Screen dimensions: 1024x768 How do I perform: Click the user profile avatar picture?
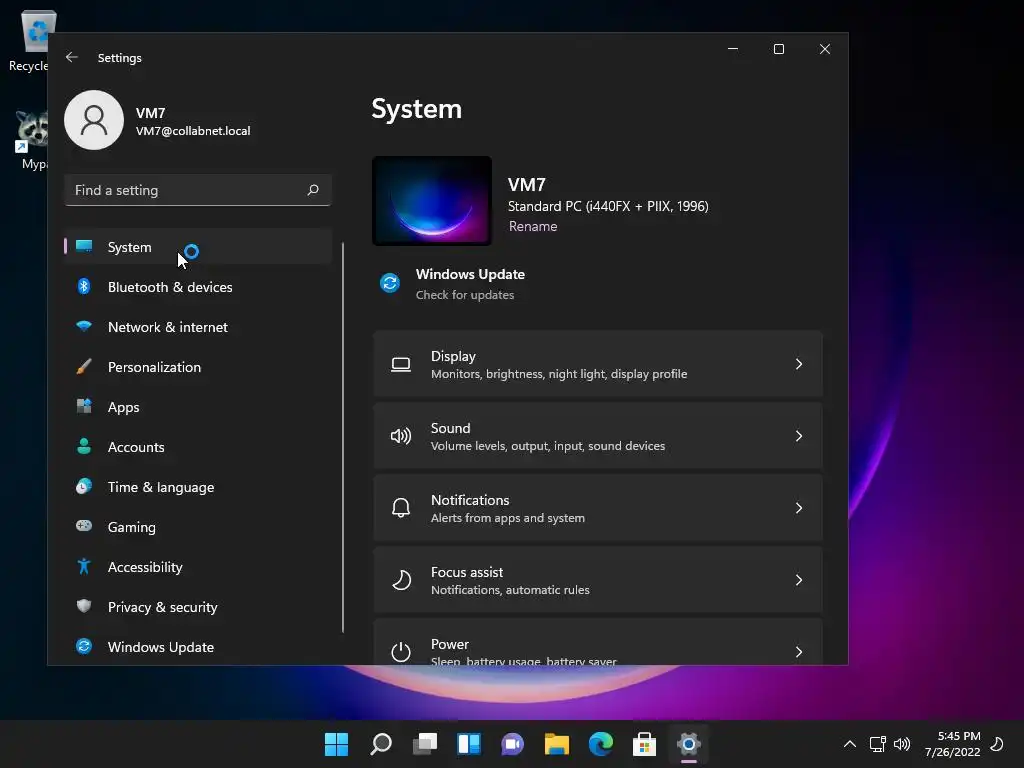tap(94, 120)
